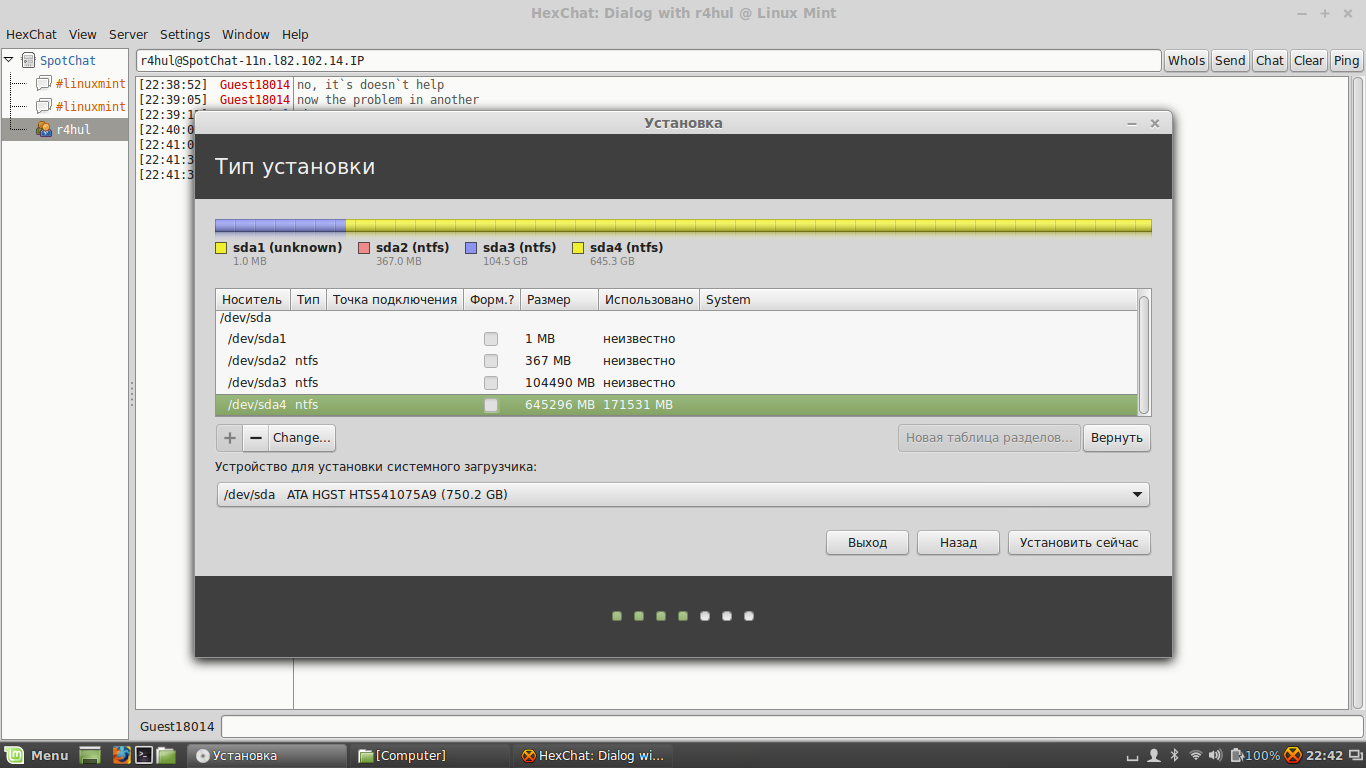Launch Firefox from the panel

click(122, 755)
